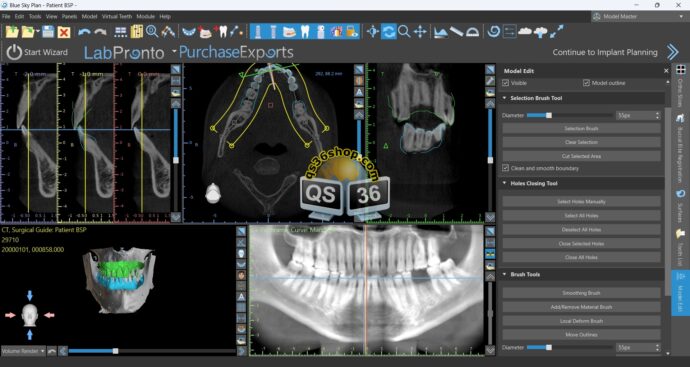The image size is (690, 367).
Task: Click the fullscreen expand arrows icon
Action: [x=557, y=32]
